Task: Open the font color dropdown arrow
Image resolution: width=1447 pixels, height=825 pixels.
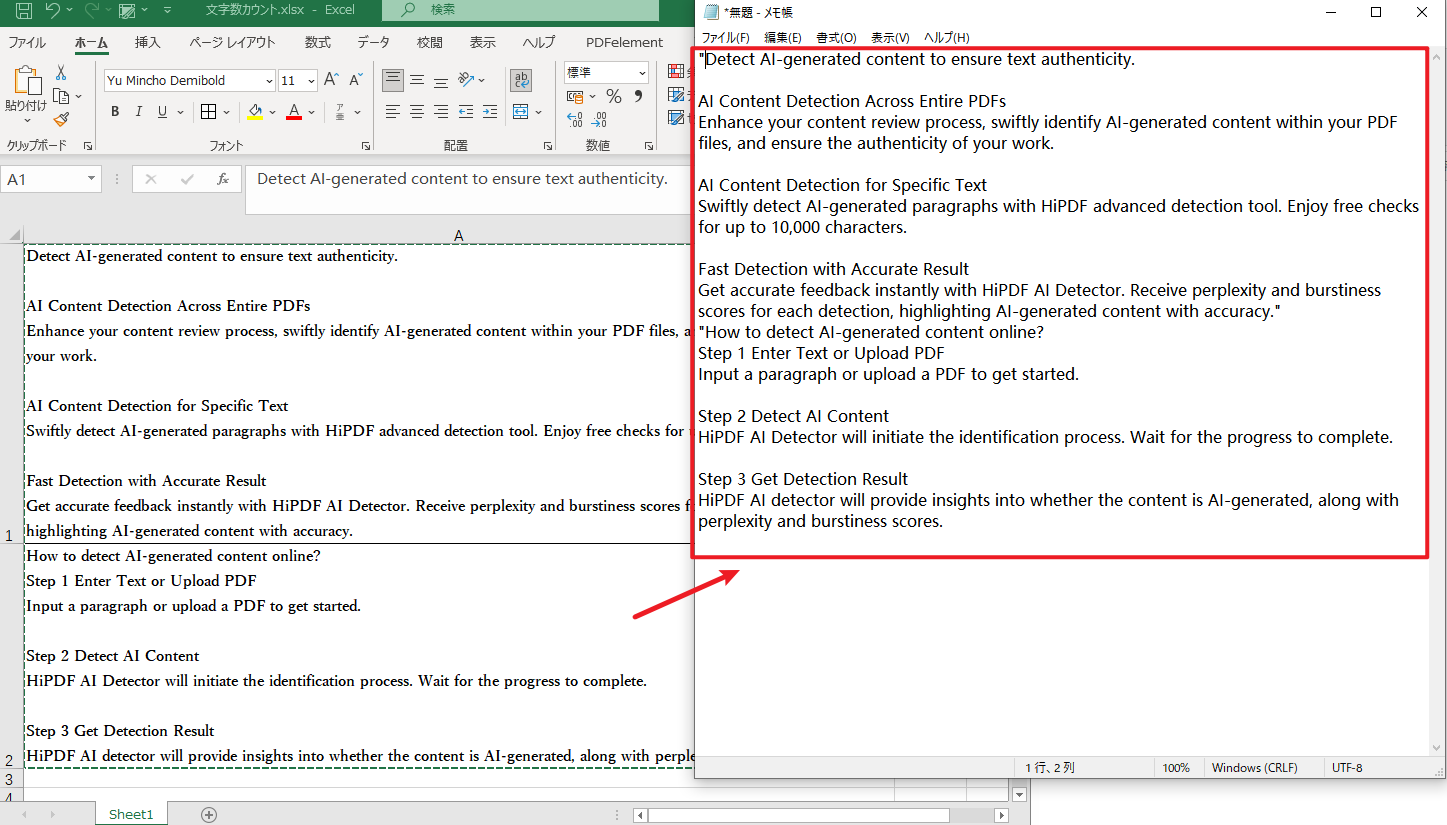Action: pyautogui.click(x=312, y=112)
